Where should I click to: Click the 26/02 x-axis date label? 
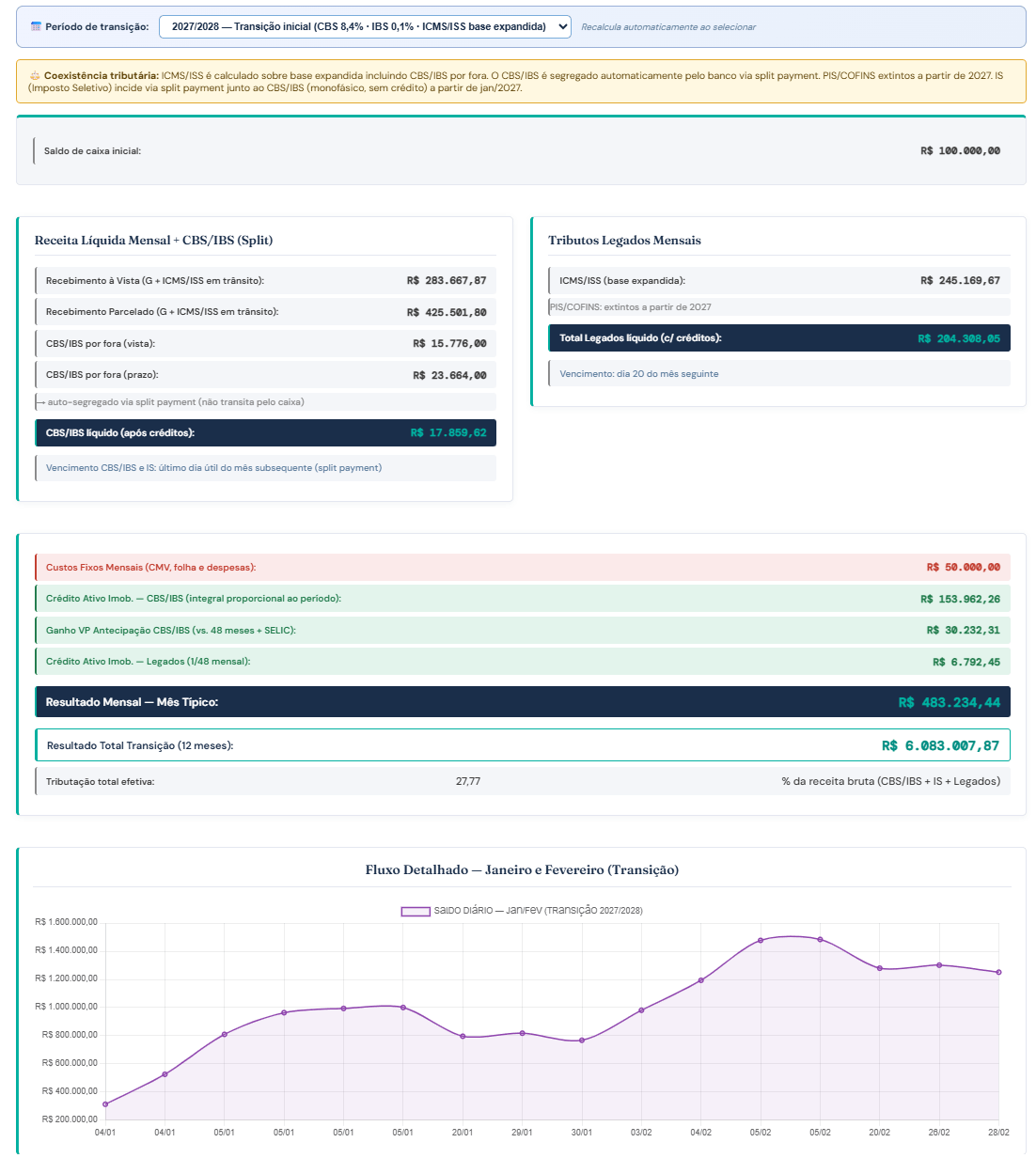tap(939, 1133)
